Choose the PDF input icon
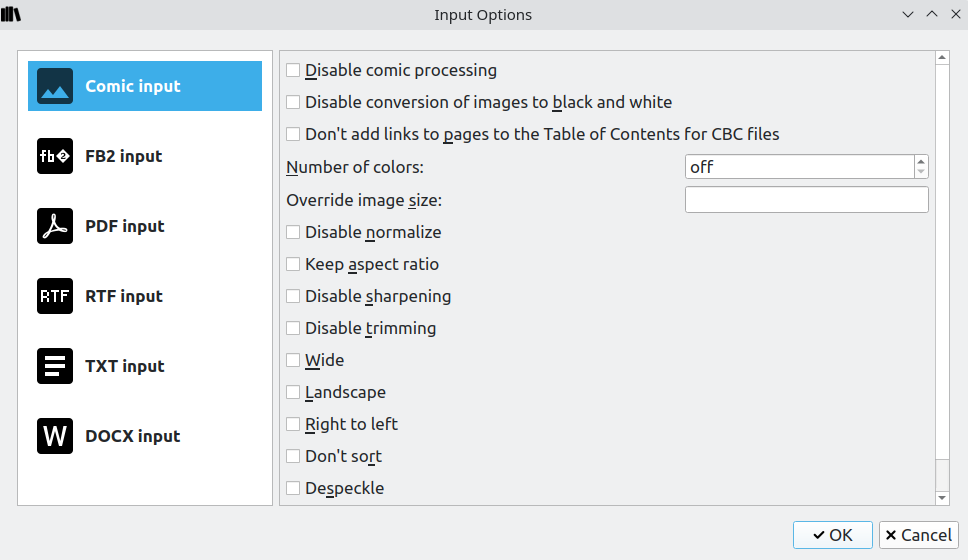The width and height of the screenshot is (968, 560). tap(55, 226)
